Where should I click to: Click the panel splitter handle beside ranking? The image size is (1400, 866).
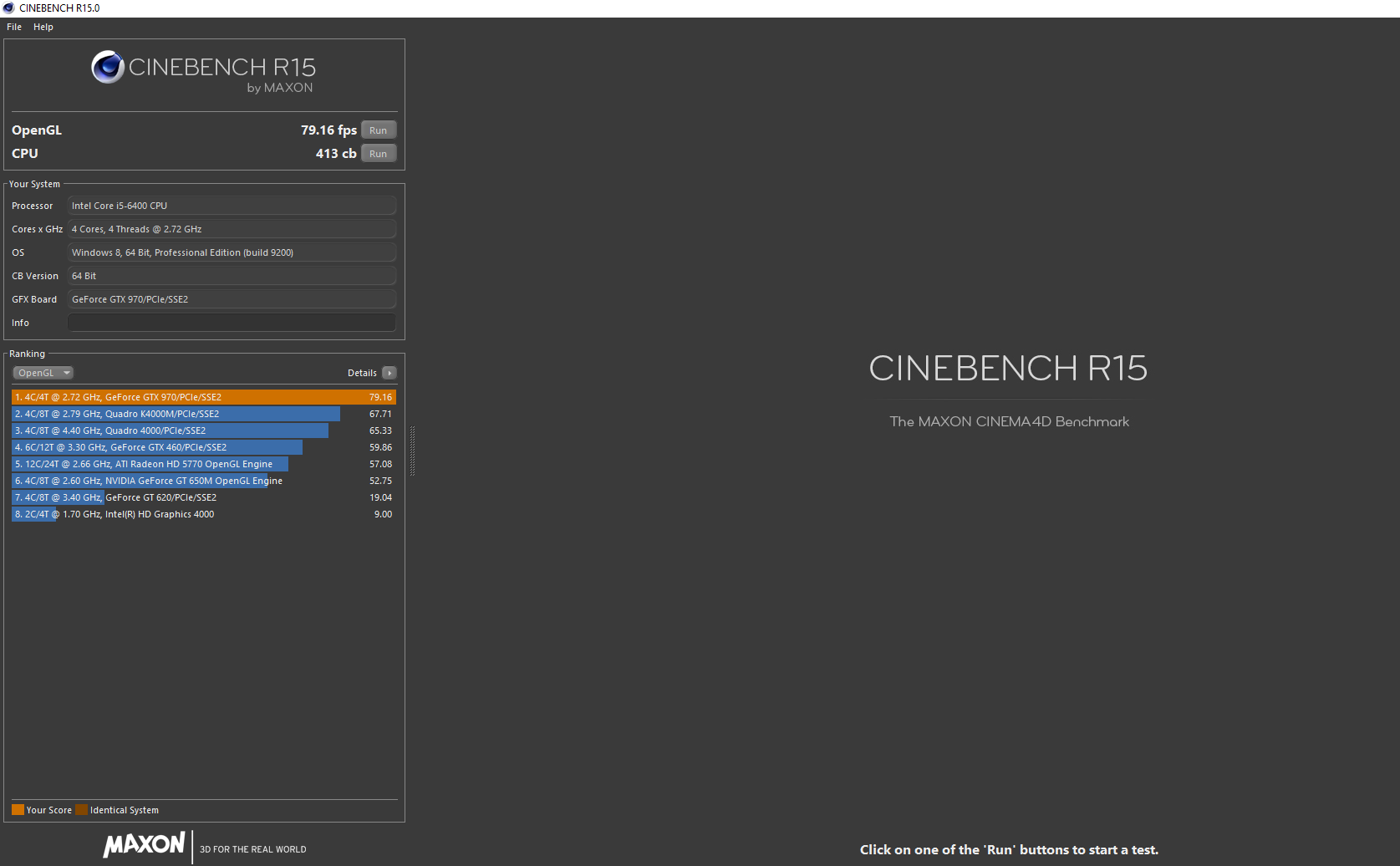point(412,451)
